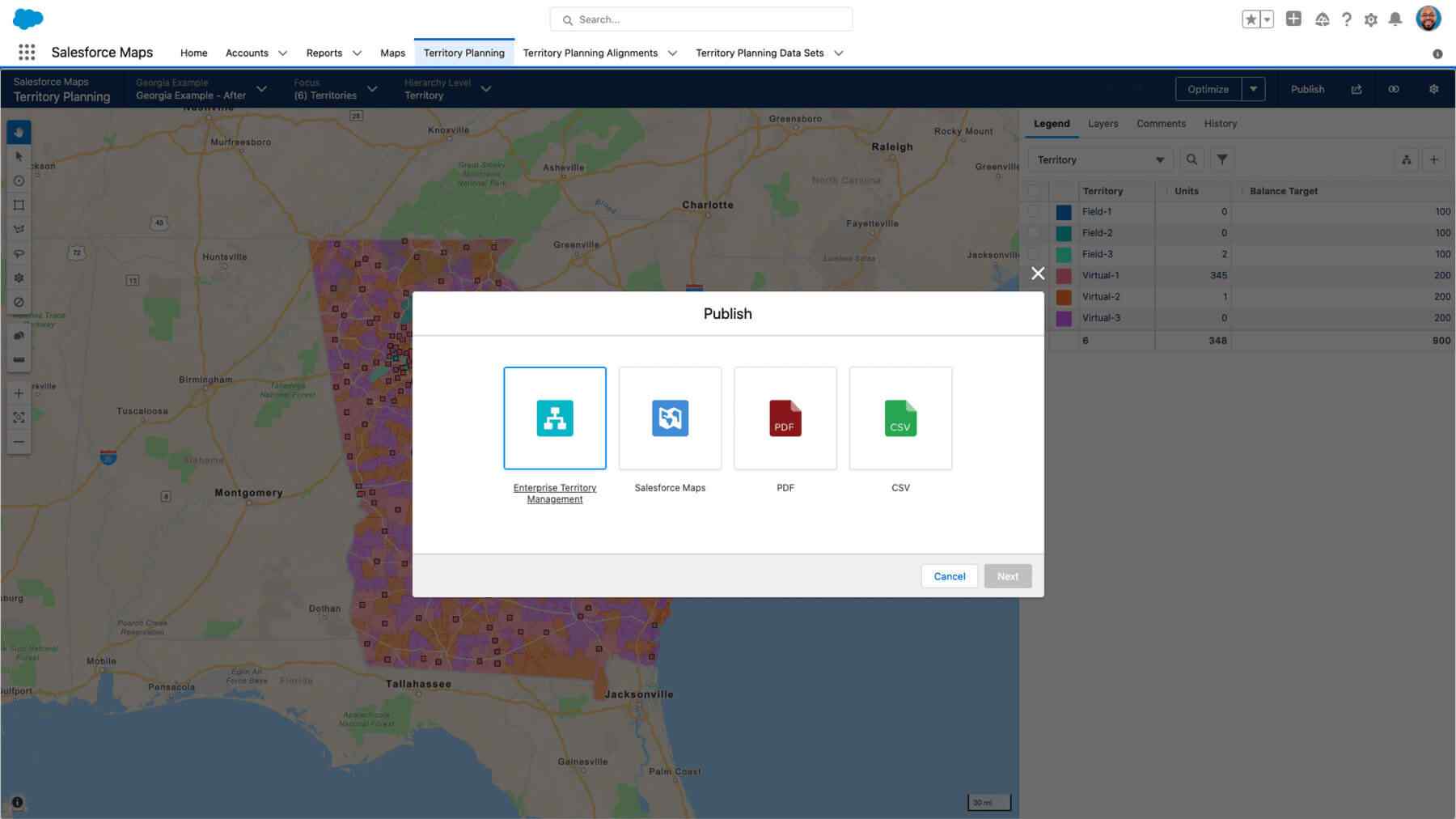Open Territory Planning Alignments tab

point(590,53)
